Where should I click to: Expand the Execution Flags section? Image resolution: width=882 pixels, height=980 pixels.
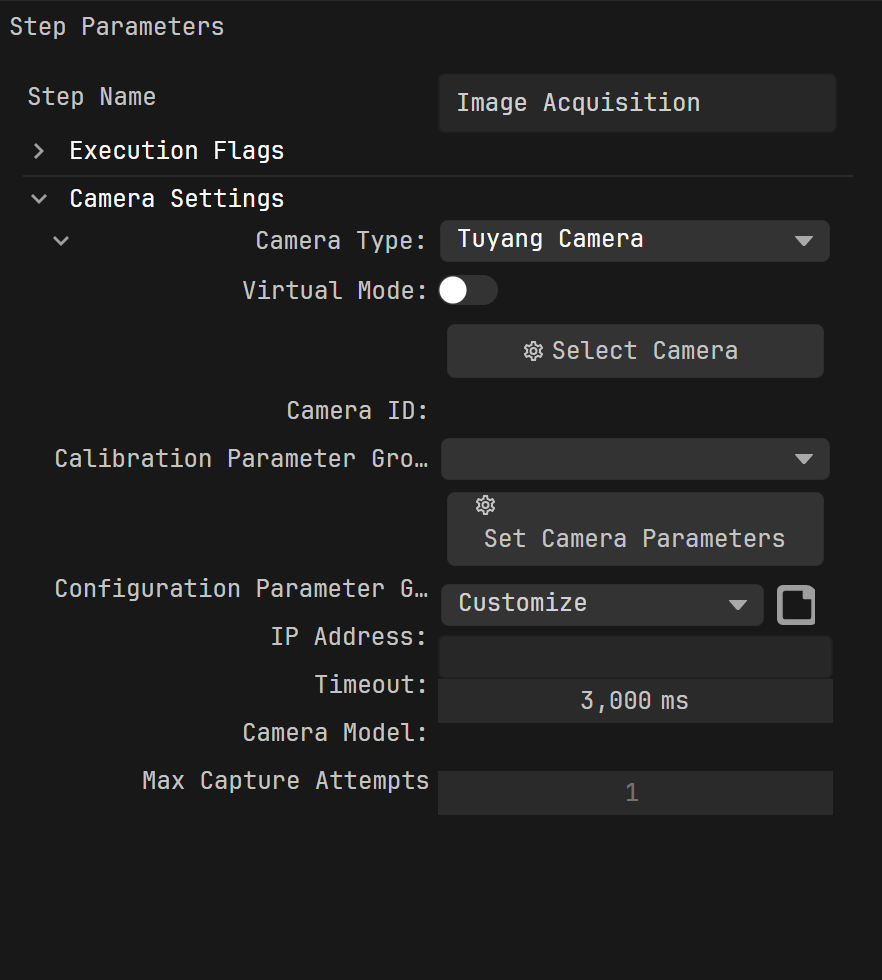pyautogui.click(x=39, y=151)
